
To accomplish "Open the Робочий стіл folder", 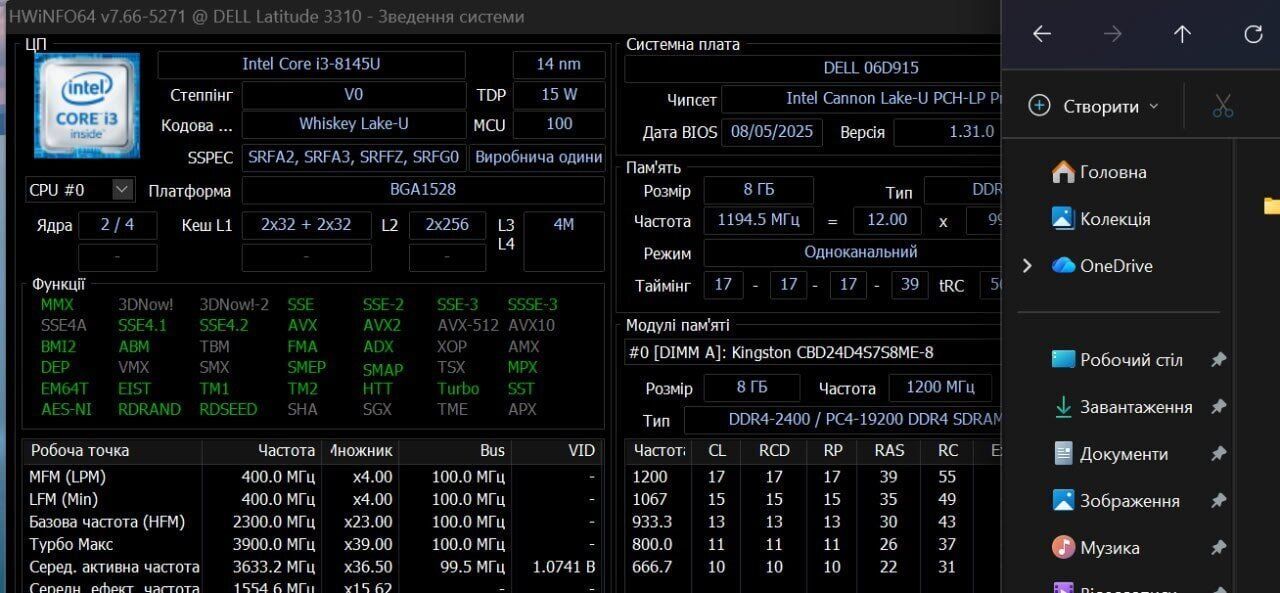I will [x=1130, y=360].
